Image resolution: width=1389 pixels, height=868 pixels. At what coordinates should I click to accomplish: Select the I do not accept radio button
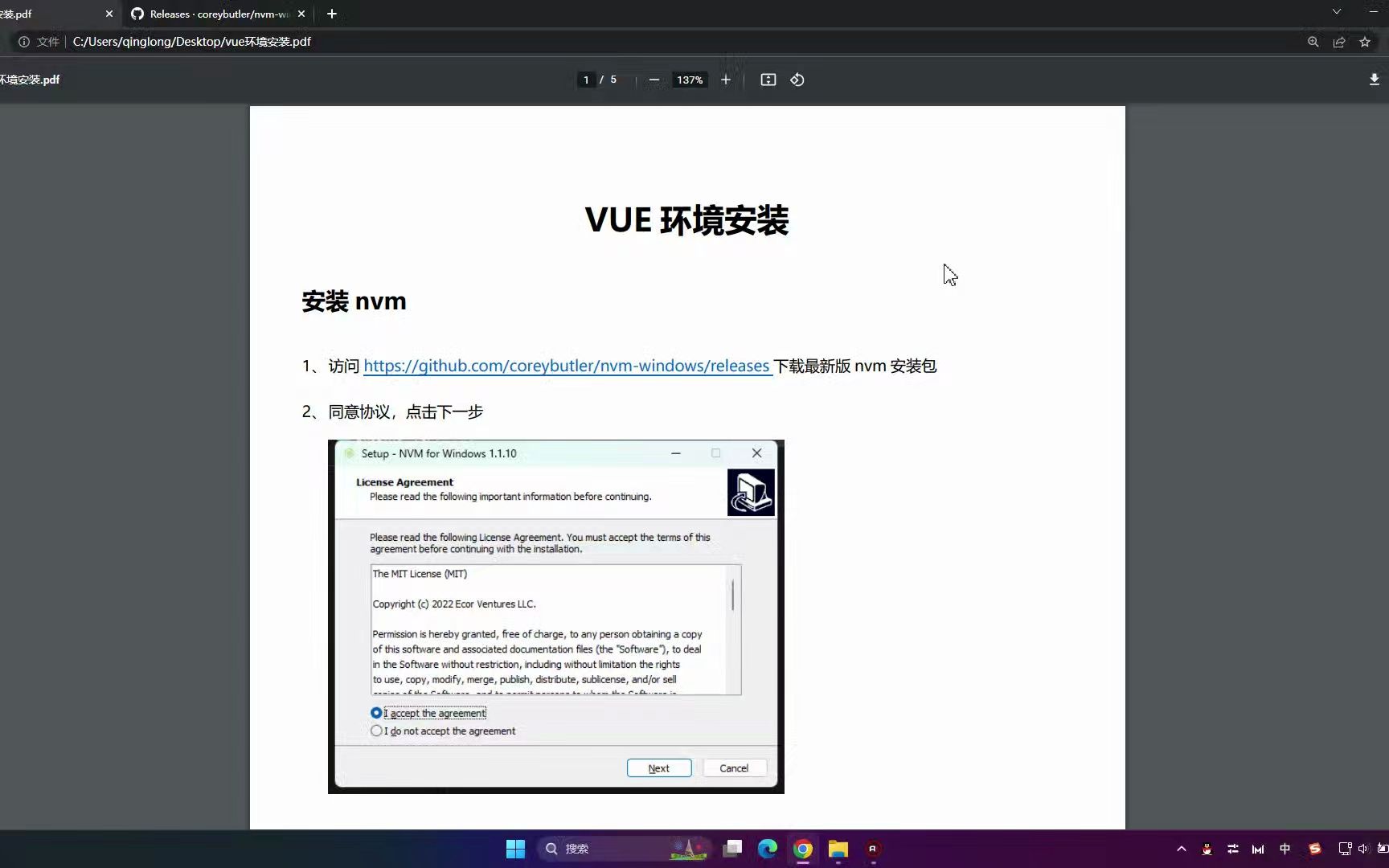375,731
